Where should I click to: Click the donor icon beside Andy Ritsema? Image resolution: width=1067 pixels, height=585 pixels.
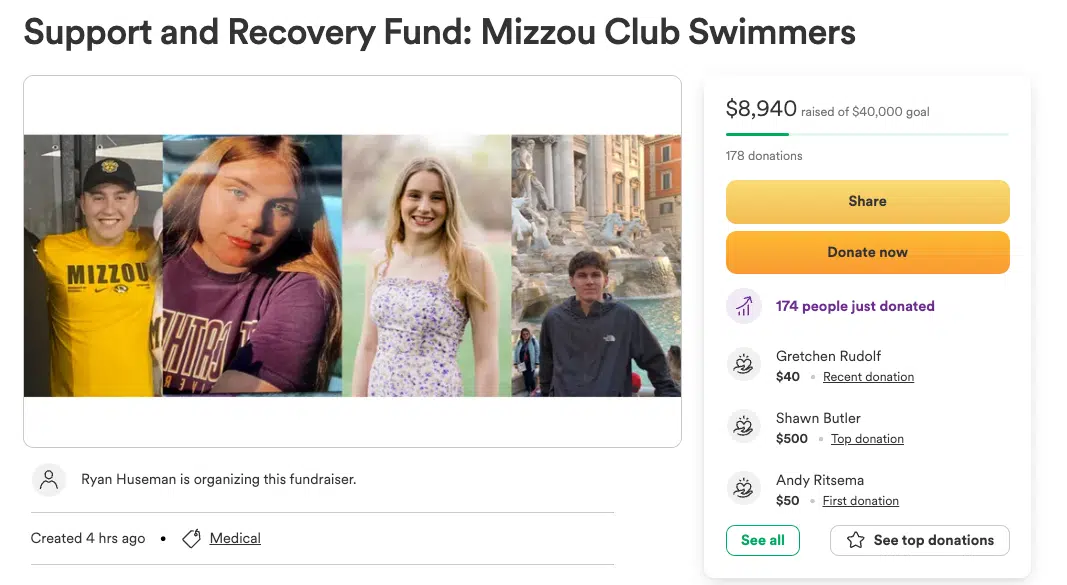tap(743, 490)
